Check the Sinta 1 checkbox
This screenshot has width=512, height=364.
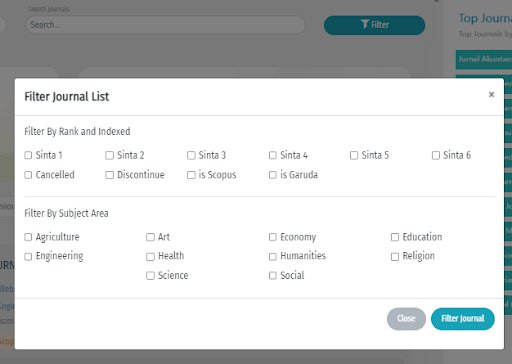(x=28, y=155)
